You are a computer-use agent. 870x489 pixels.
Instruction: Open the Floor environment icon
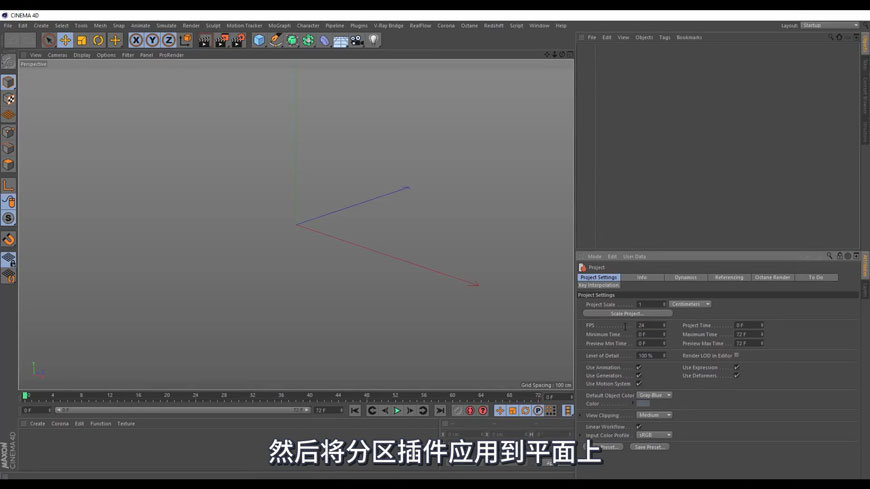pyautogui.click(x=341, y=40)
